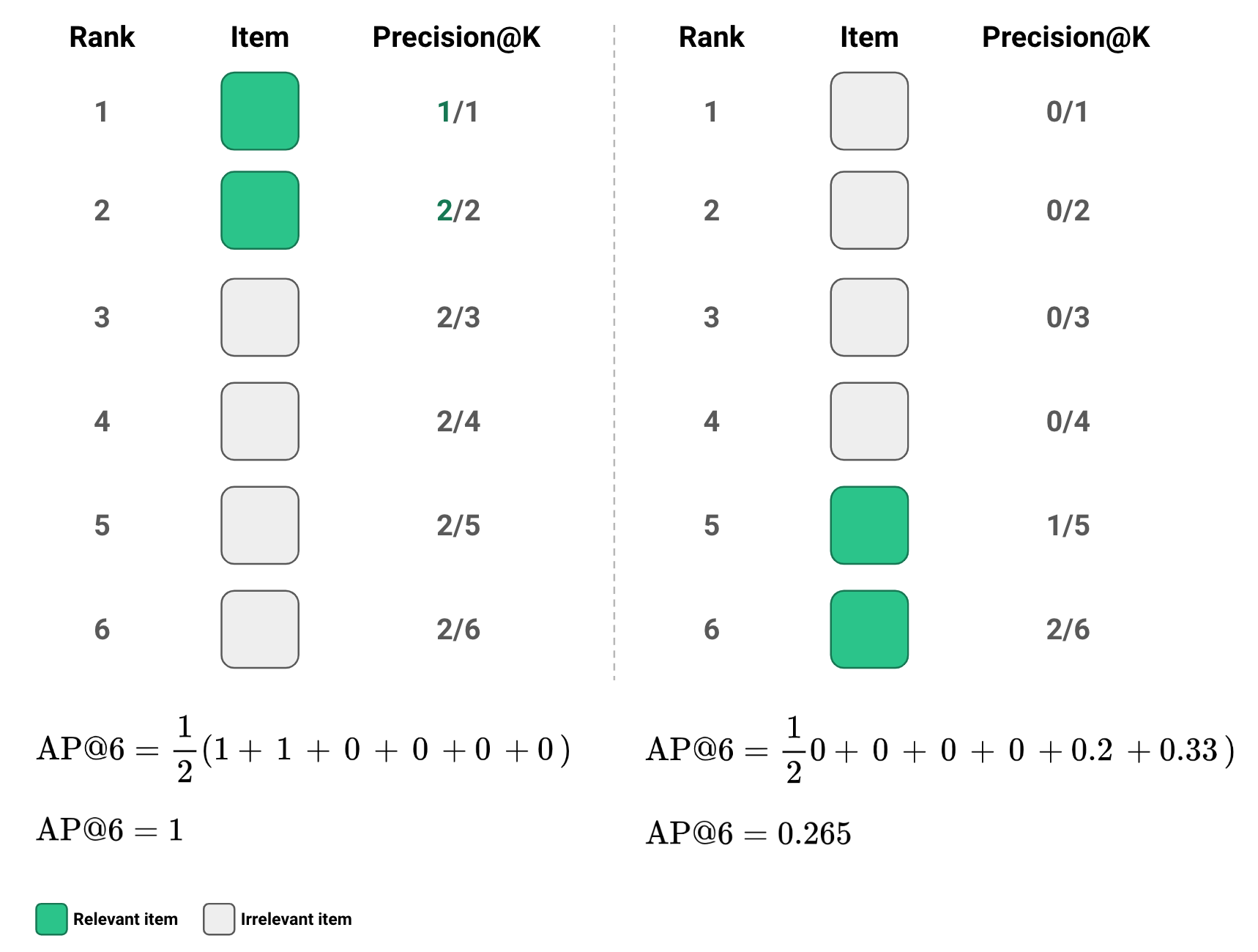Click the right Precision@K column header
Image resolution: width=1258 pixels, height=952 pixels.
click(x=1065, y=37)
